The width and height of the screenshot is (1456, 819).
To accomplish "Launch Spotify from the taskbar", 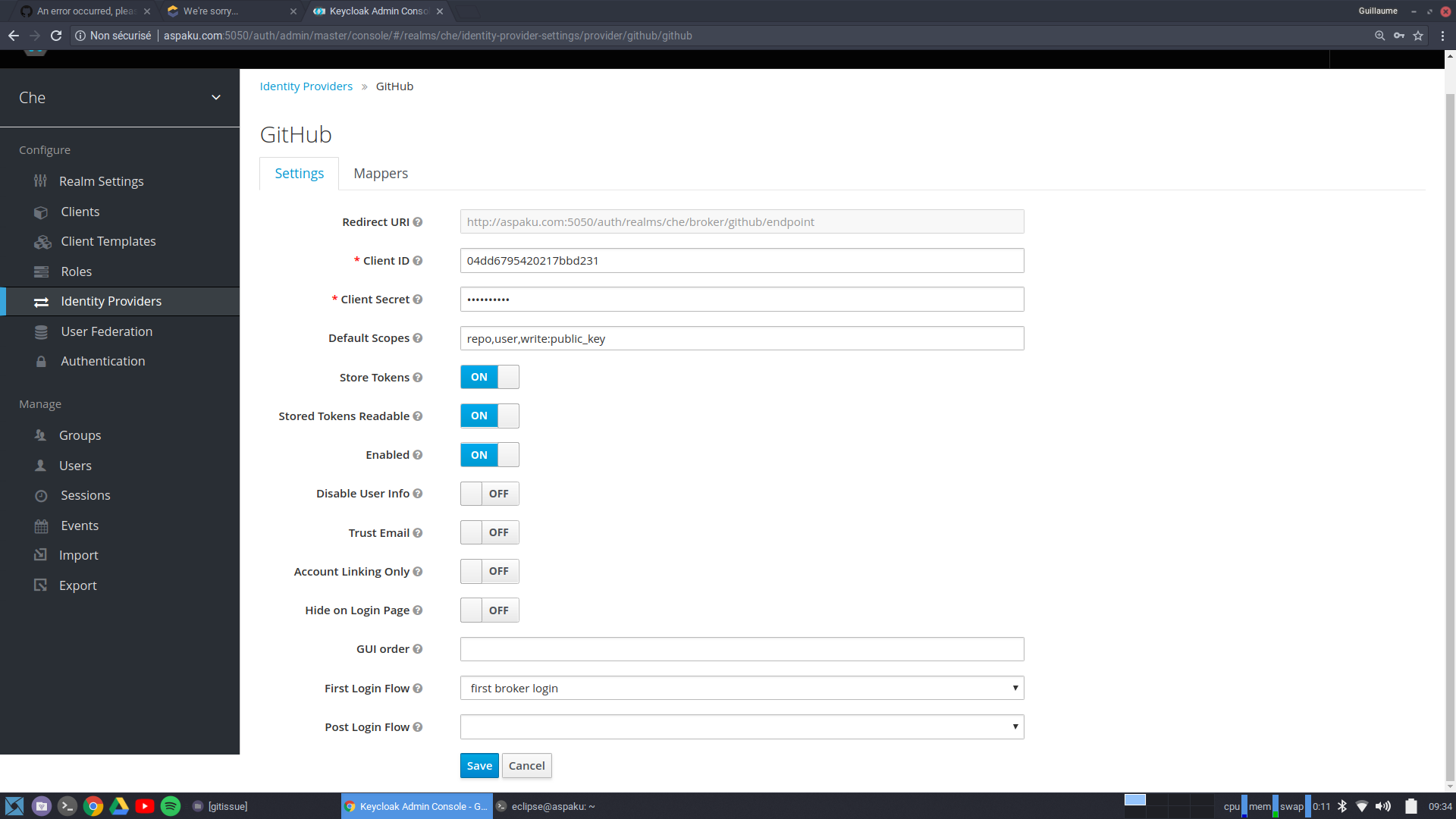I will 171,806.
